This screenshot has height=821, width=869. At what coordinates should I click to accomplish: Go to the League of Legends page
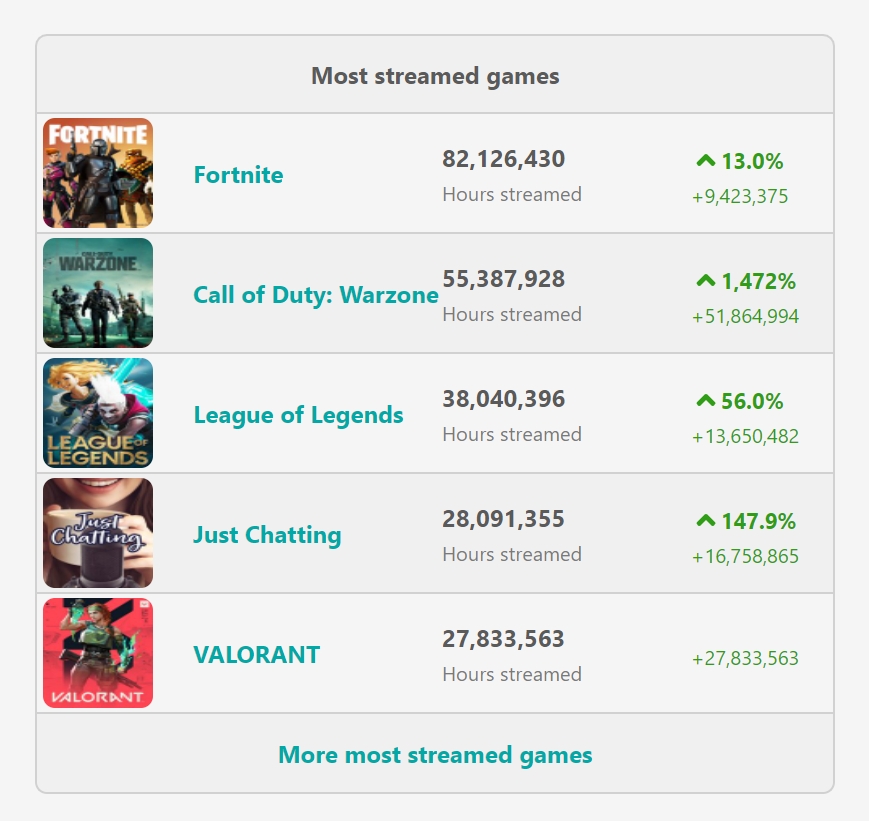click(298, 415)
